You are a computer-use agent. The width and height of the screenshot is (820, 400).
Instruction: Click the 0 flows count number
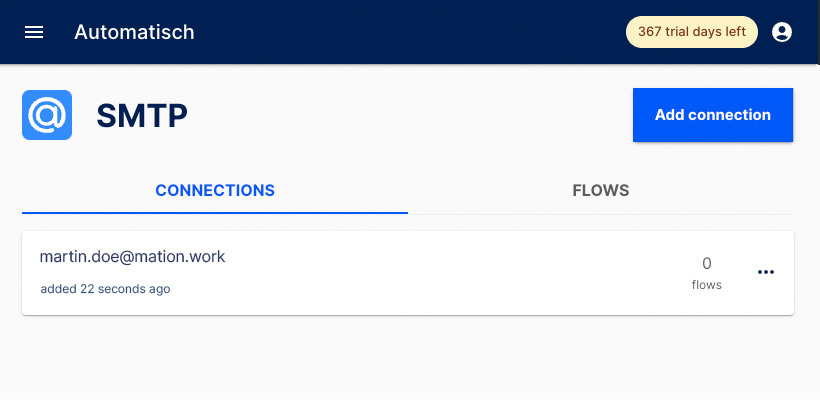pyautogui.click(x=707, y=264)
